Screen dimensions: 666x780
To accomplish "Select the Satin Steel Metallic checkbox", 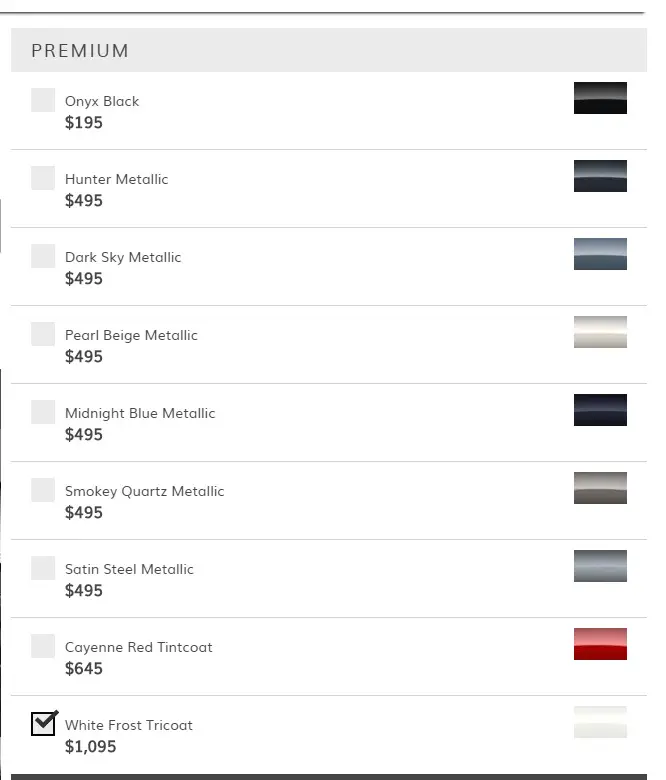I will [x=43, y=568].
